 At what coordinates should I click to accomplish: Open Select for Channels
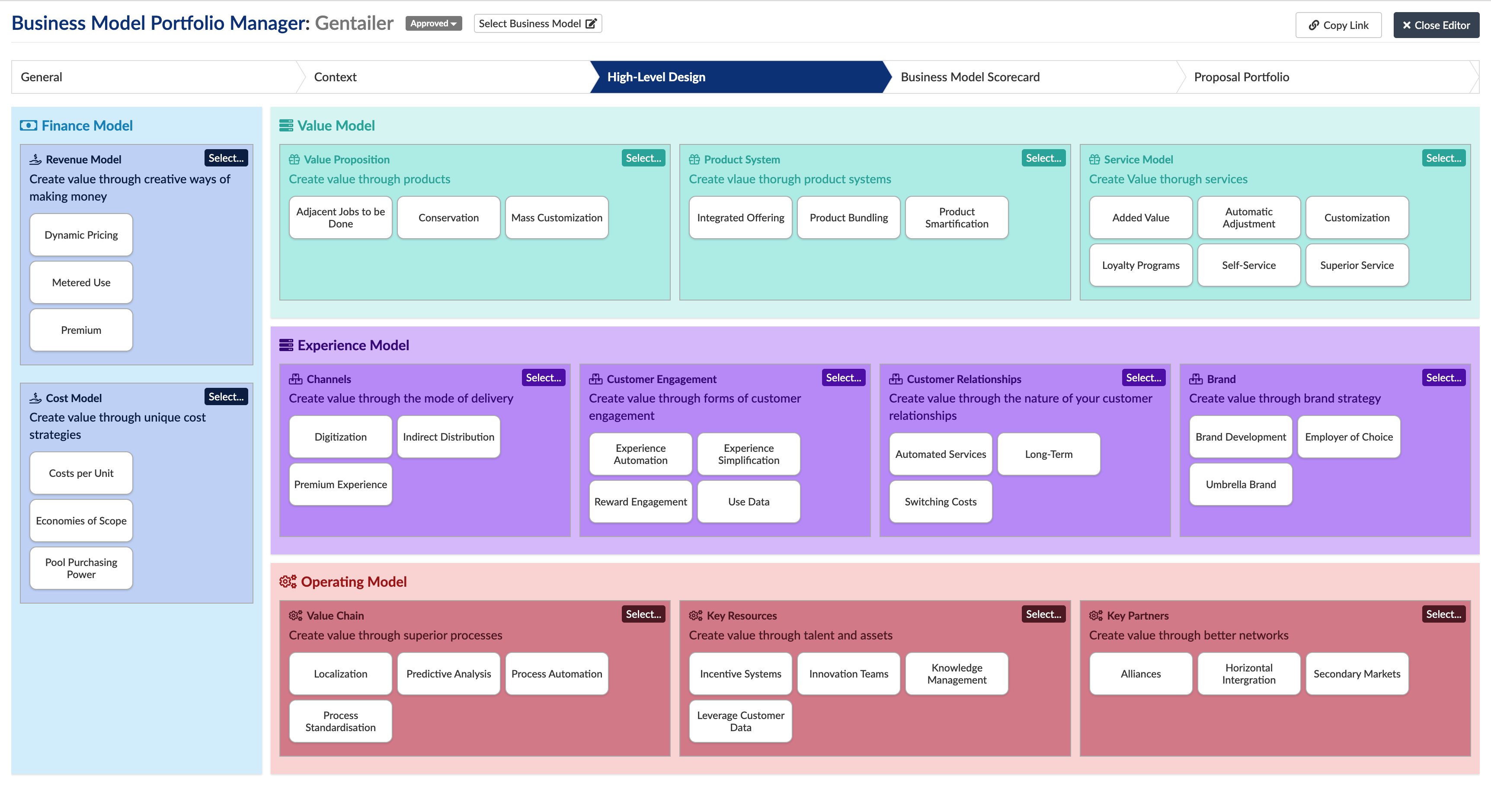click(543, 377)
